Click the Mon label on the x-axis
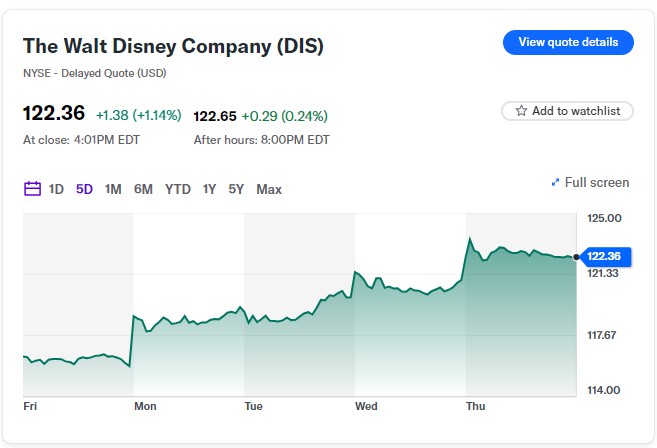The width and height of the screenshot is (657, 448). coord(145,406)
